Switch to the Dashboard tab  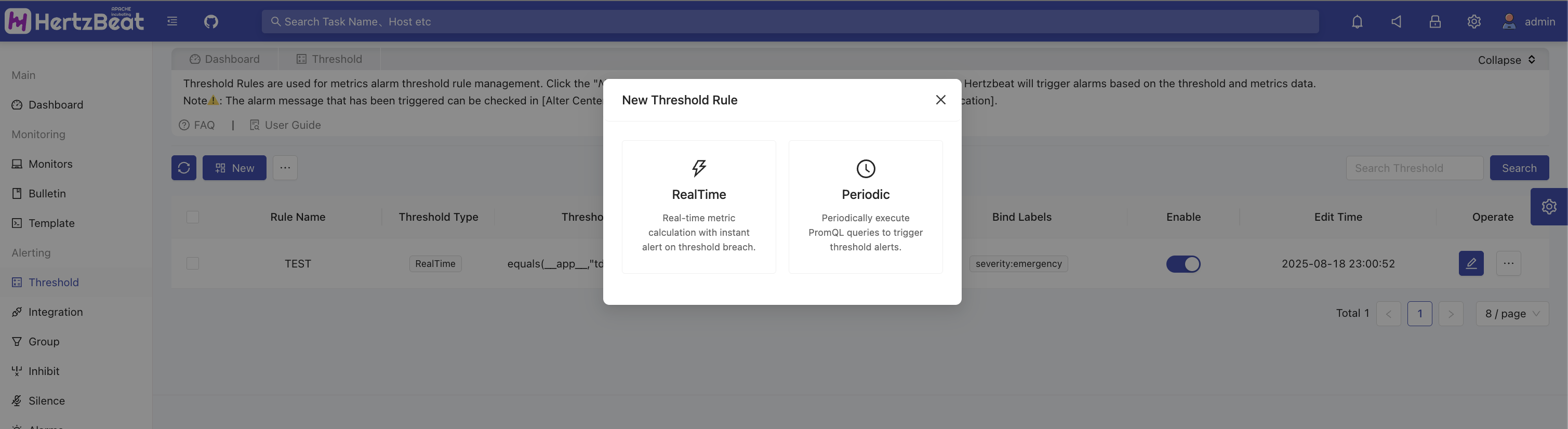tap(224, 59)
